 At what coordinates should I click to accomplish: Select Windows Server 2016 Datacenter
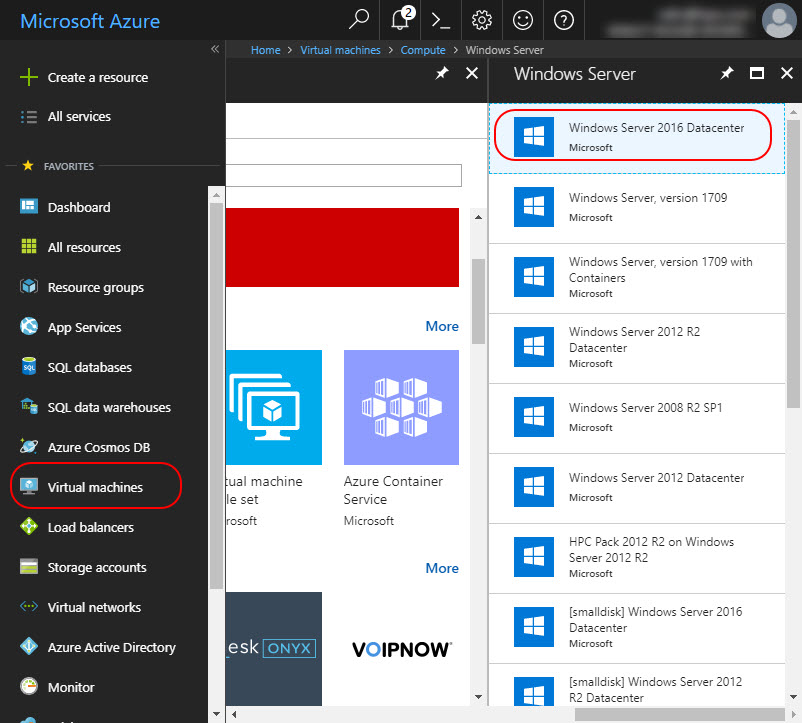tap(637, 138)
